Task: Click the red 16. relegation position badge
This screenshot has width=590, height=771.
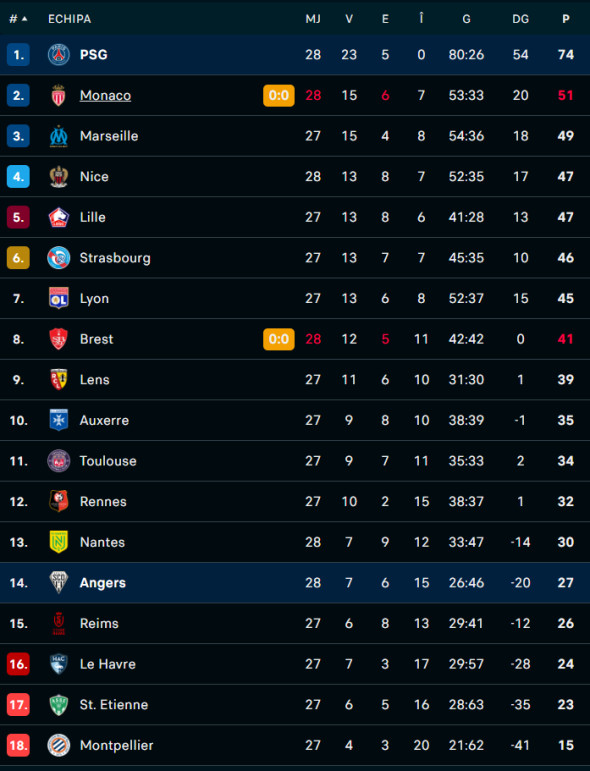Action: click(18, 664)
